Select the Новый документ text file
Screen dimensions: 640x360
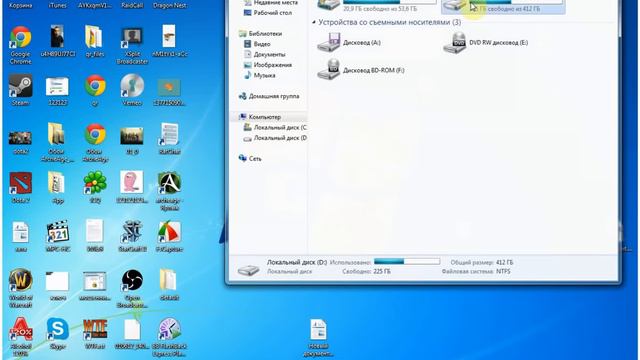tap(318, 337)
